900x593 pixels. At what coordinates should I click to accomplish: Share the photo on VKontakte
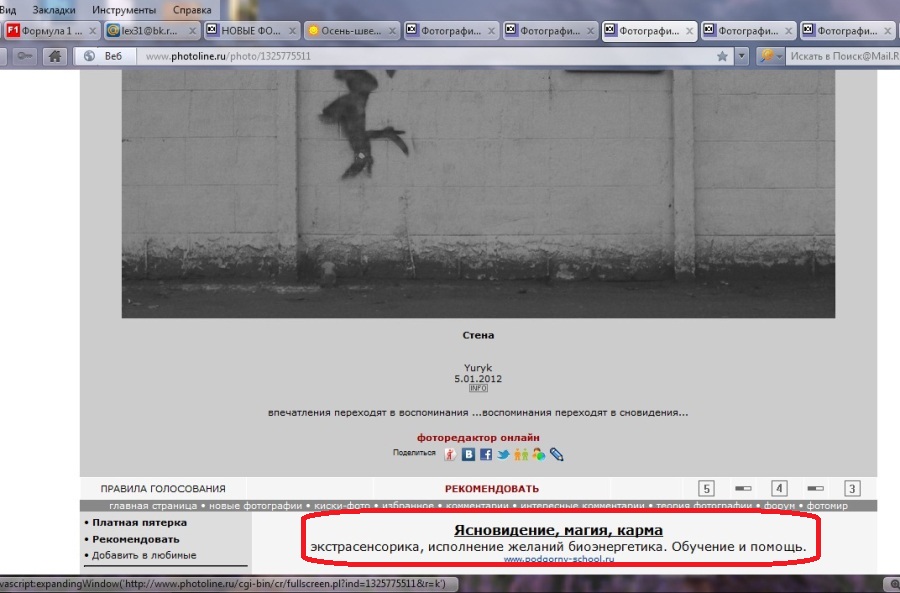pos(468,455)
